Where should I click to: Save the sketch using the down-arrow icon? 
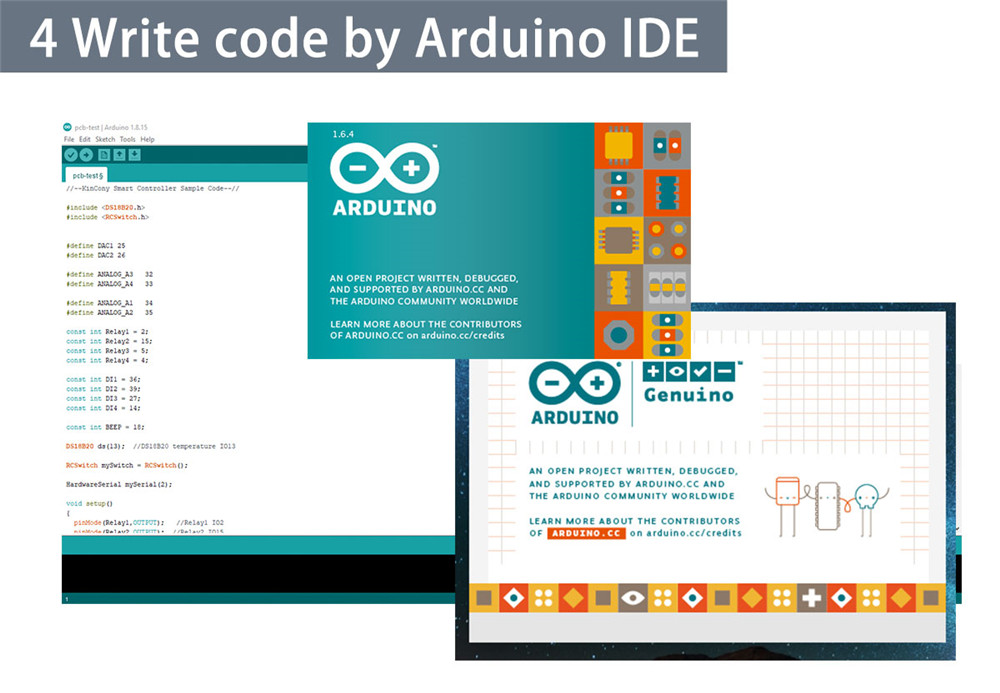tap(135, 155)
